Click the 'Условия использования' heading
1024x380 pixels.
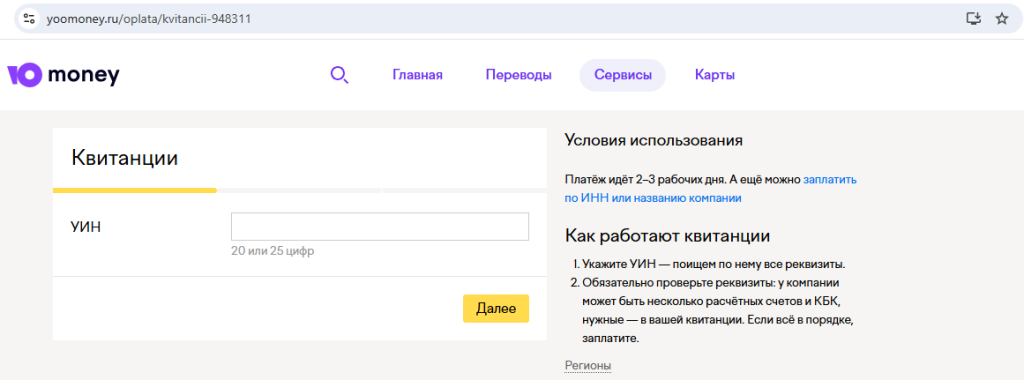click(654, 140)
